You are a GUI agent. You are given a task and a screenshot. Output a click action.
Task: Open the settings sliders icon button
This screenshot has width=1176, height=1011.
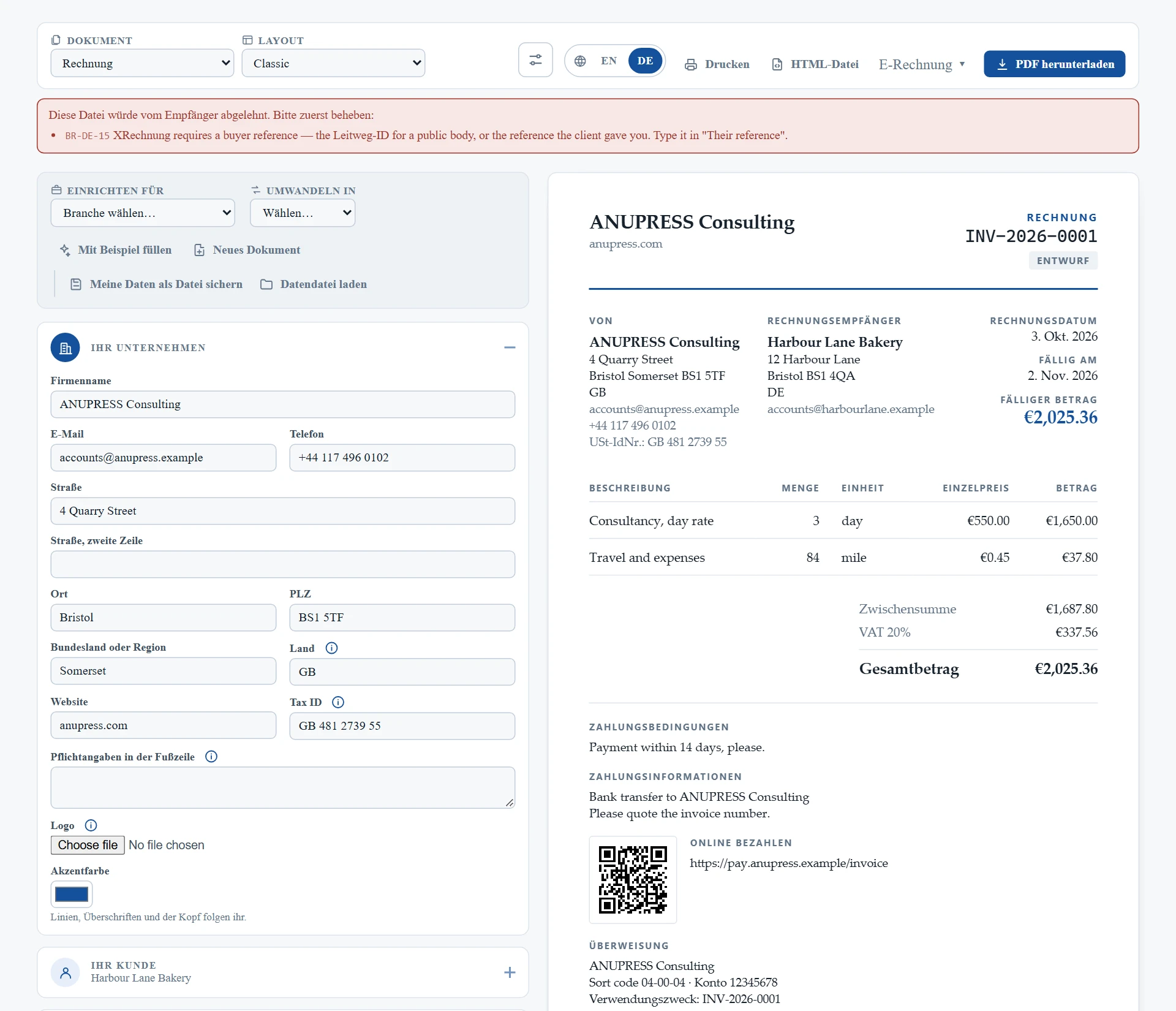pos(535,60)
